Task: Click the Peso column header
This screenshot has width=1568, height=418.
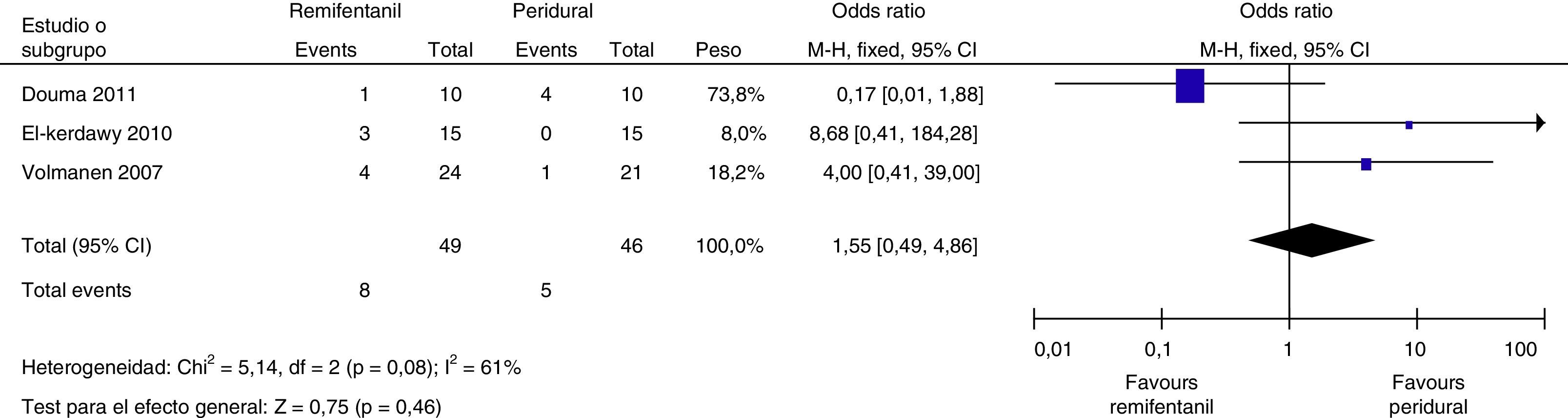Action: (718, 49)
